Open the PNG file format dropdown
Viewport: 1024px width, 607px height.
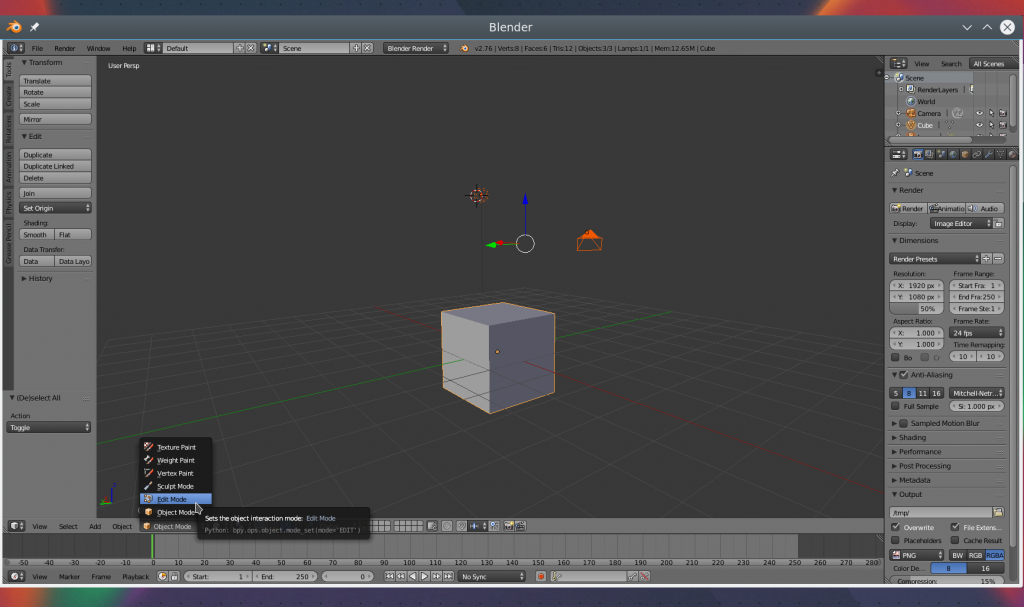917,555
